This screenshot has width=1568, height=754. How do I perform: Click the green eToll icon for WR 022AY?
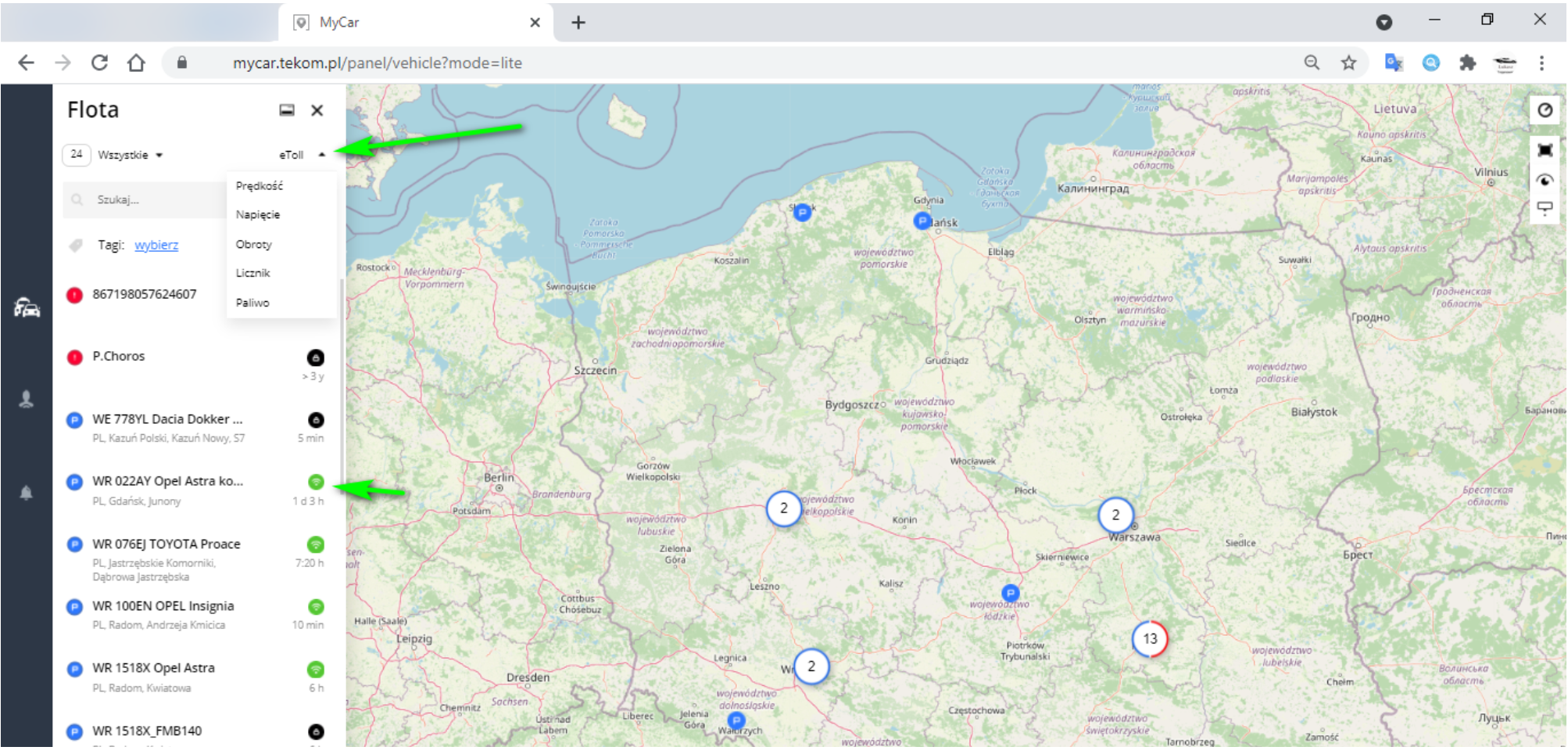click(316, 482)
